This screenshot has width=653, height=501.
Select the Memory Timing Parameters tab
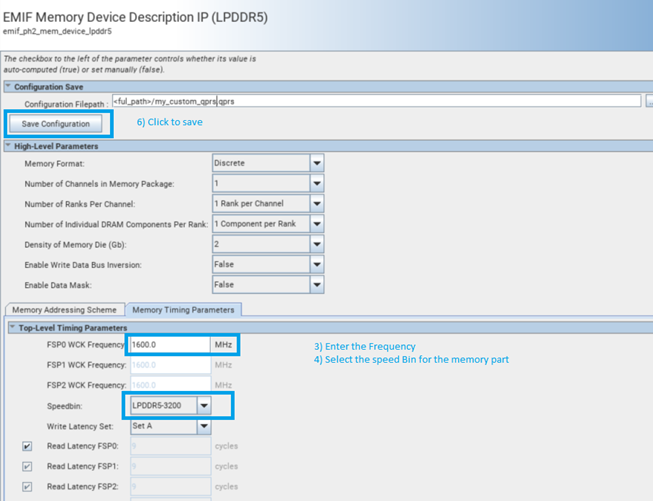tap(183, 310)
